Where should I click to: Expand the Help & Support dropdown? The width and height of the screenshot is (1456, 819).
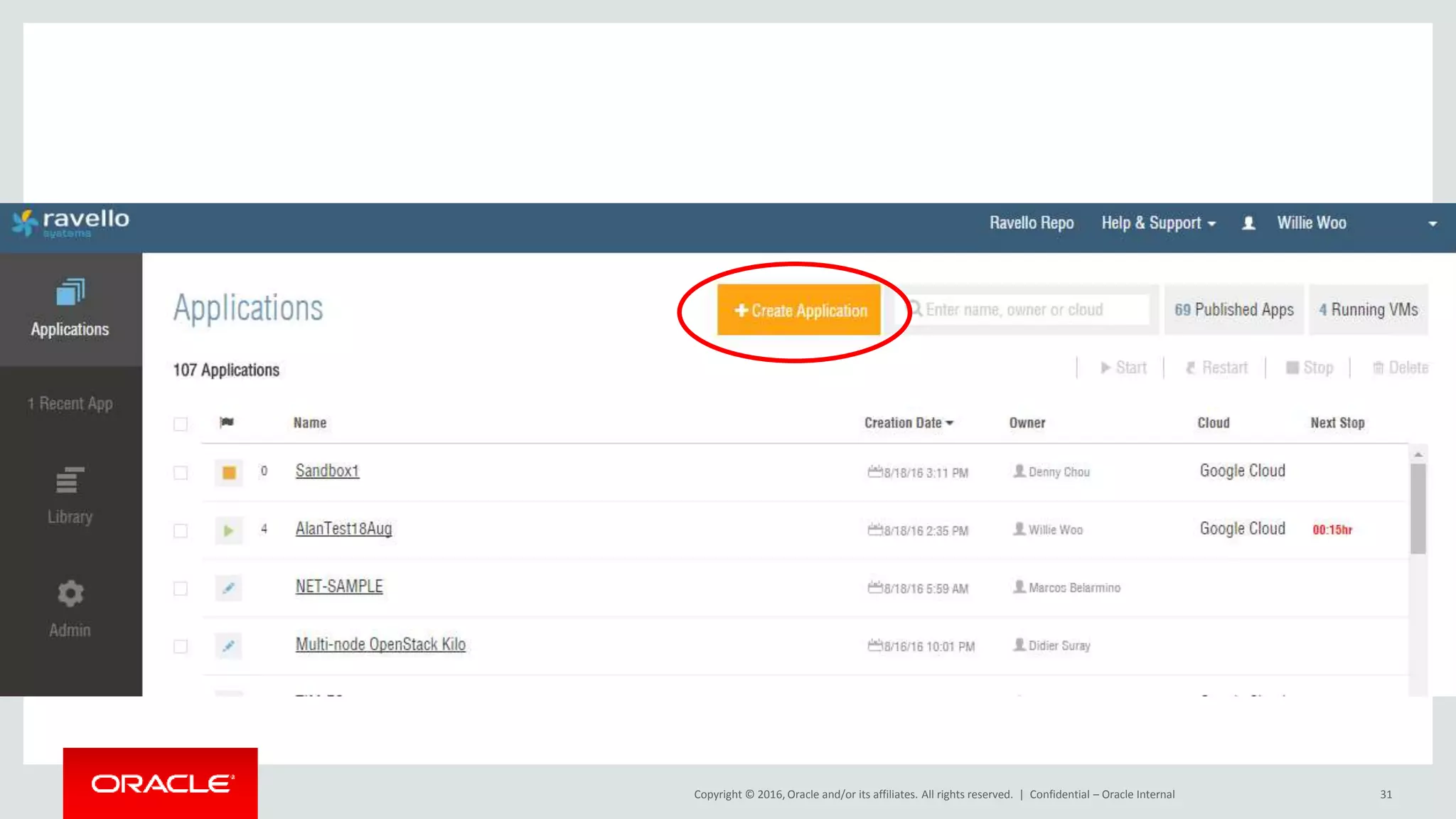click(1158, 223)
